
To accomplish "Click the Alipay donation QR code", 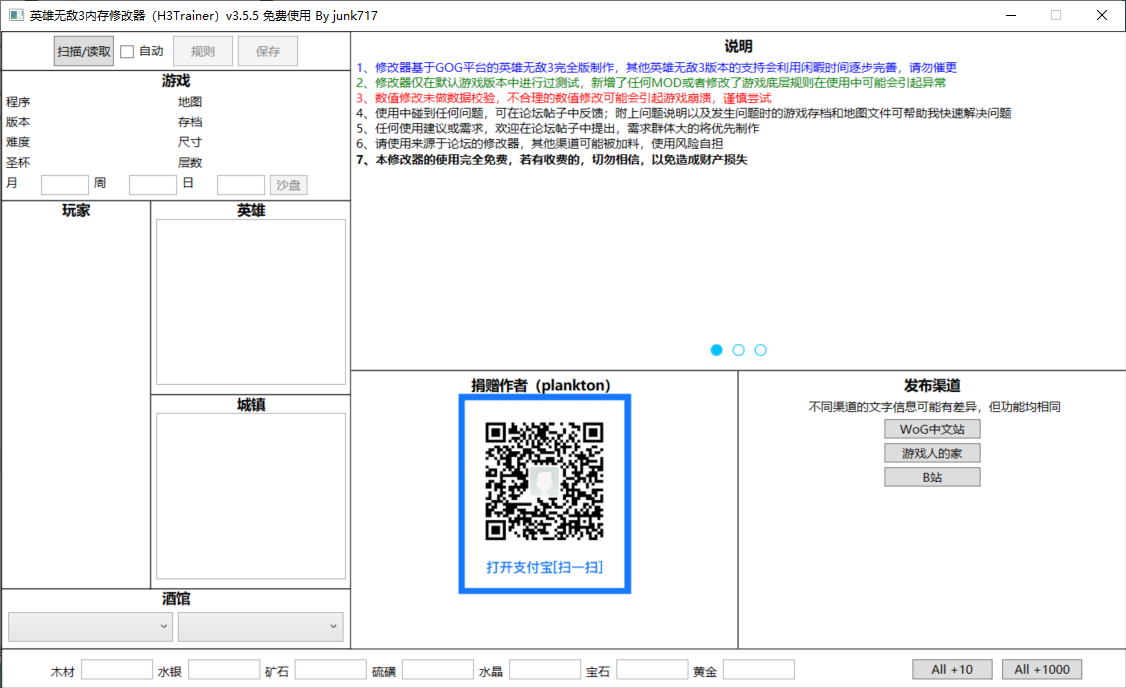I will click(x=544, y=481).
